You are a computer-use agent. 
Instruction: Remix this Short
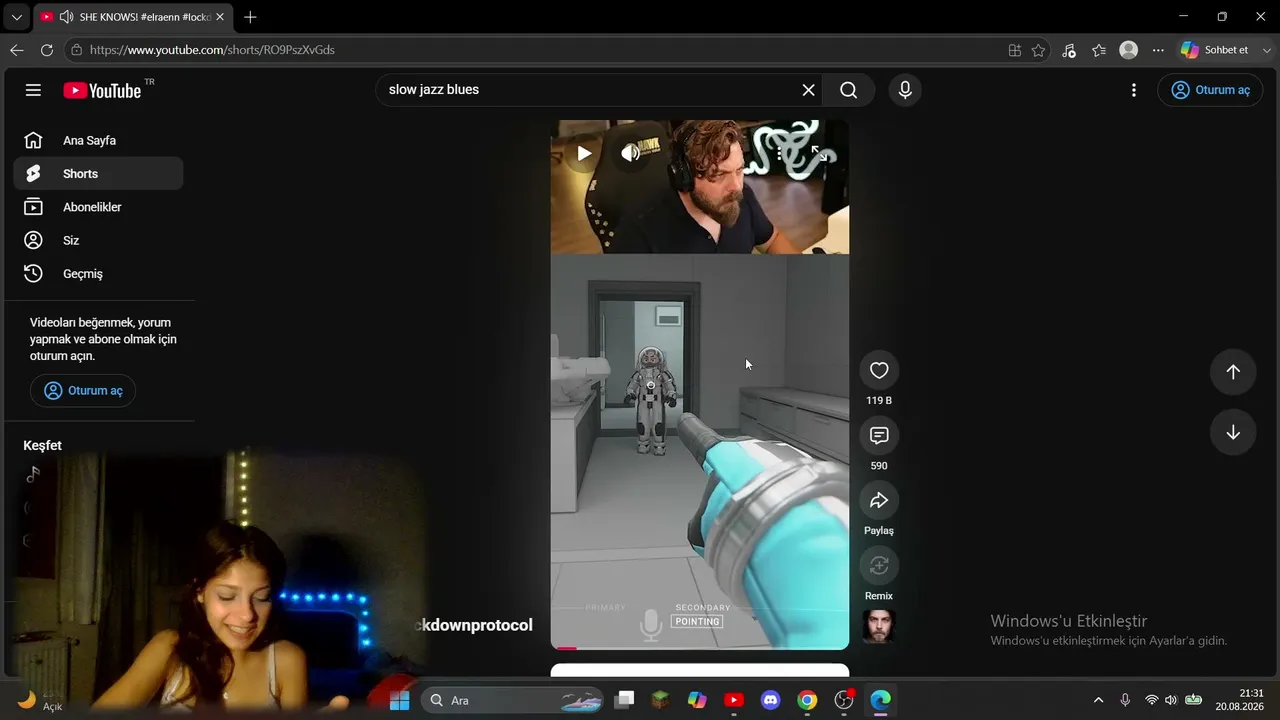[879, 565]
